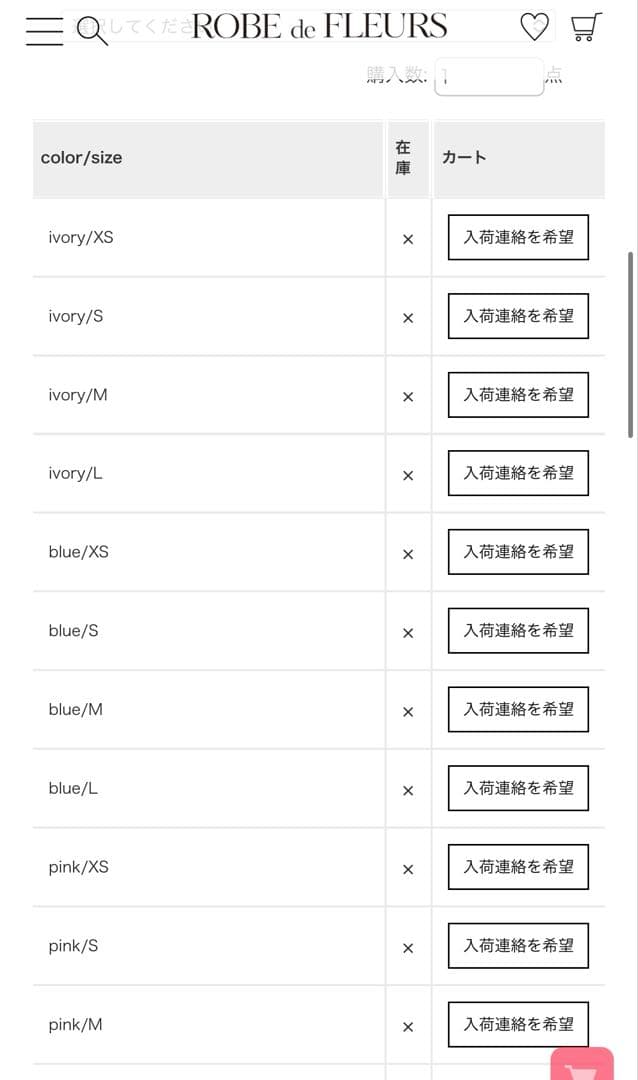Open search with magnifier icon
638x1080 pixels.
[92, 32]
